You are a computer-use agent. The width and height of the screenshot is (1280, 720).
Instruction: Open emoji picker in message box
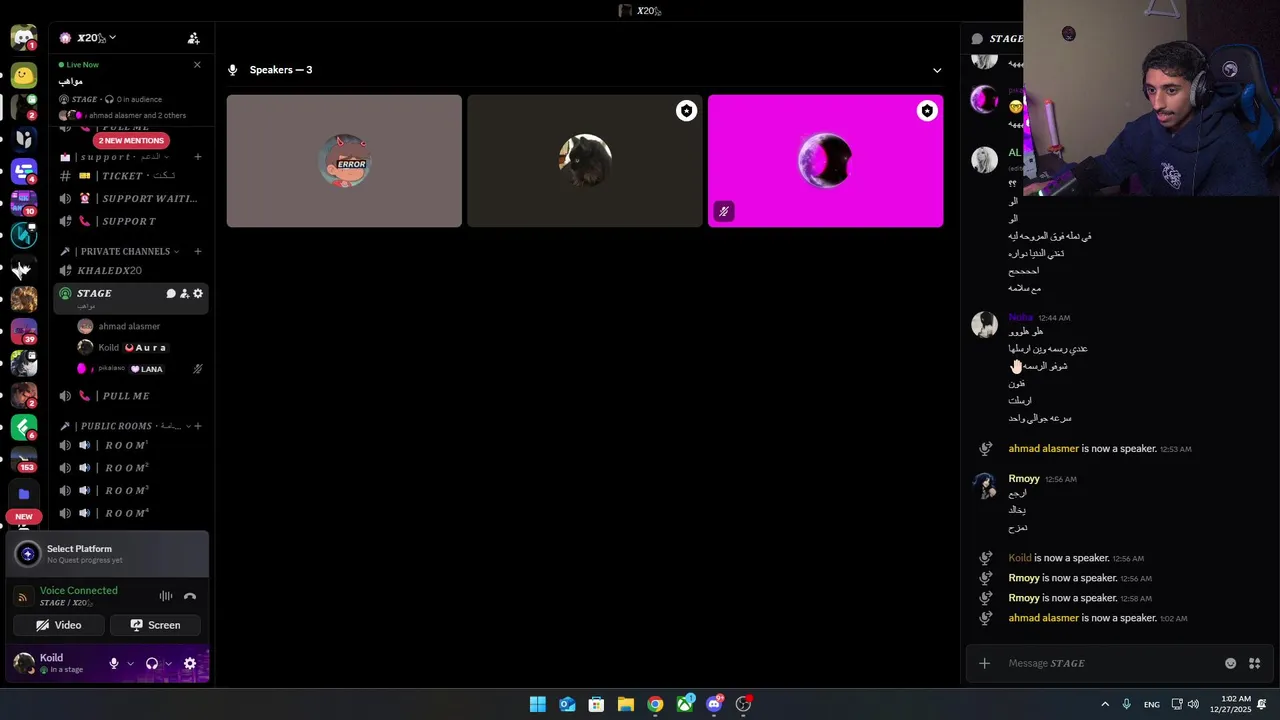click(x=1230, y=663)
